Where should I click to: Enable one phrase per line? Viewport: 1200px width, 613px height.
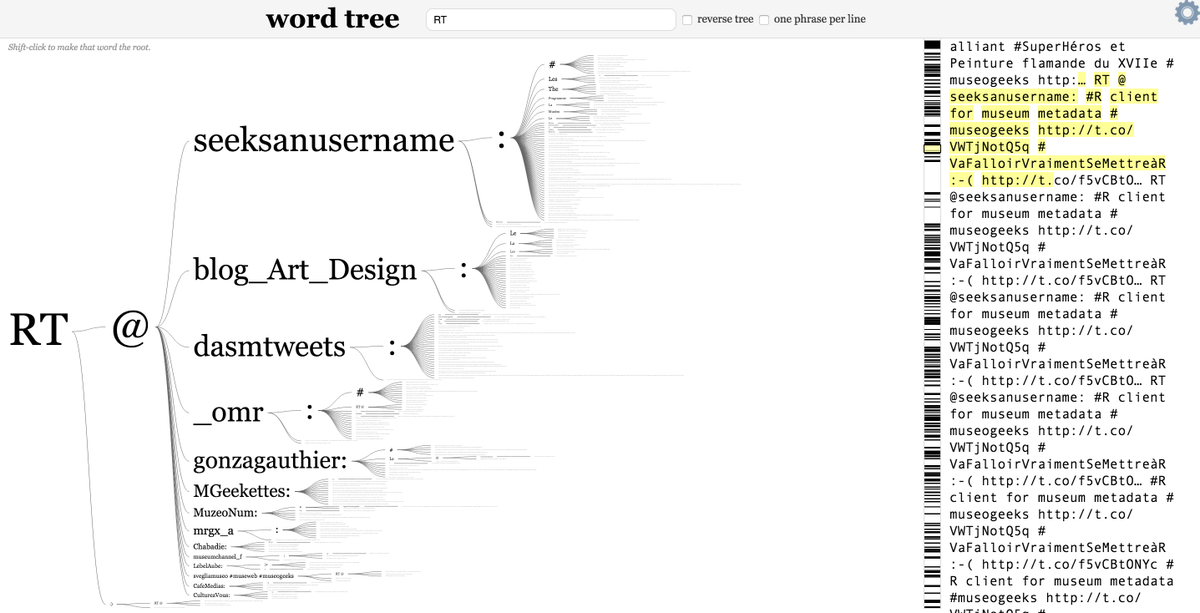[x=763, y=18]
